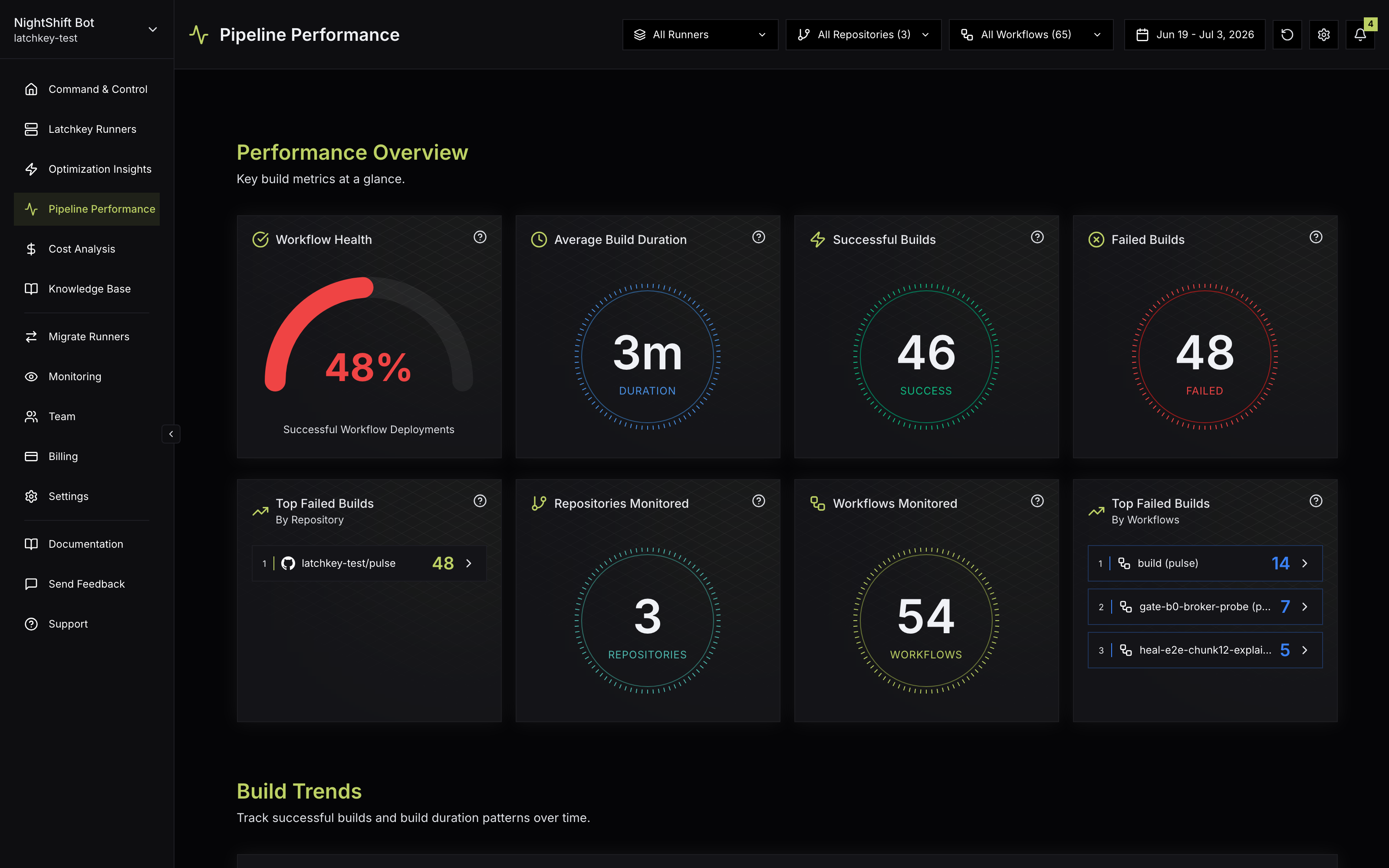Click the GitHub icon next to latchkey-test/pulse
This screenshot has width=1389, height=868.
[x=288, y=563]
